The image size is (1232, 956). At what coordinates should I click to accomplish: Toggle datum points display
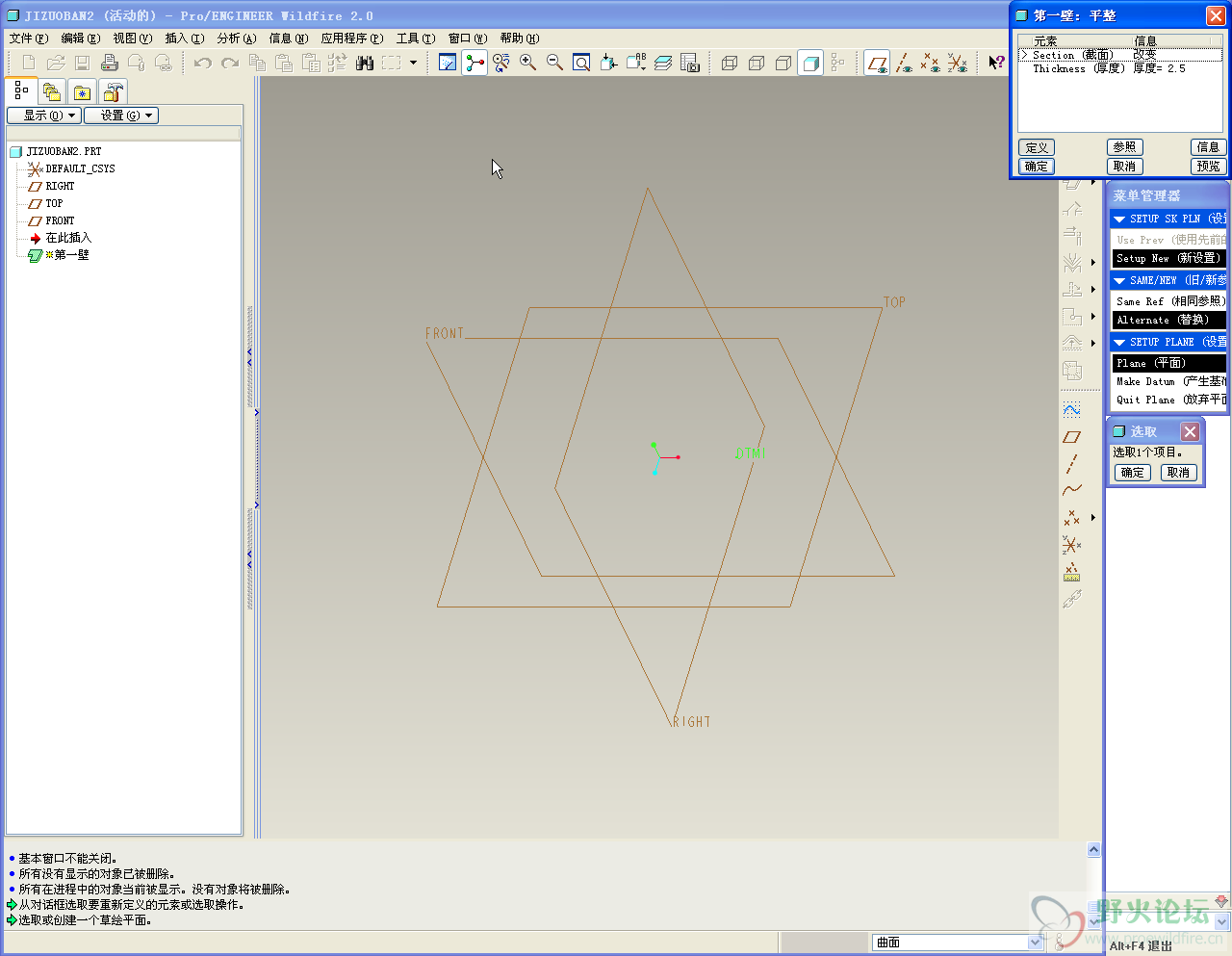pos(930,63)
